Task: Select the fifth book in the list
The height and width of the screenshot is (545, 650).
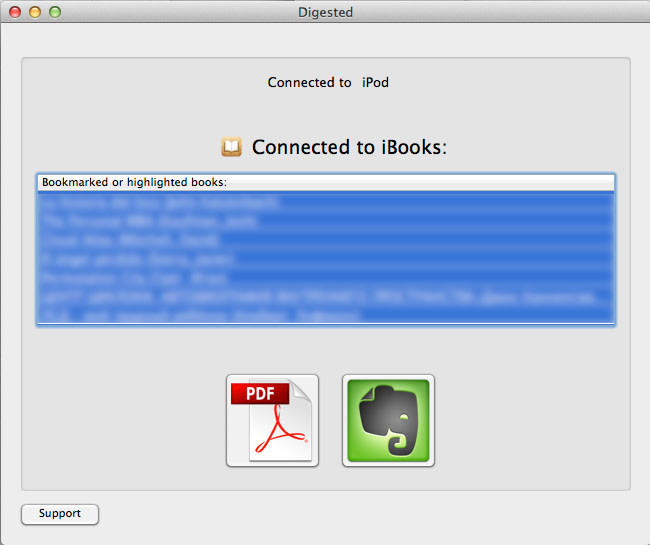Action: pyautogui.click(x=326, y=278)
